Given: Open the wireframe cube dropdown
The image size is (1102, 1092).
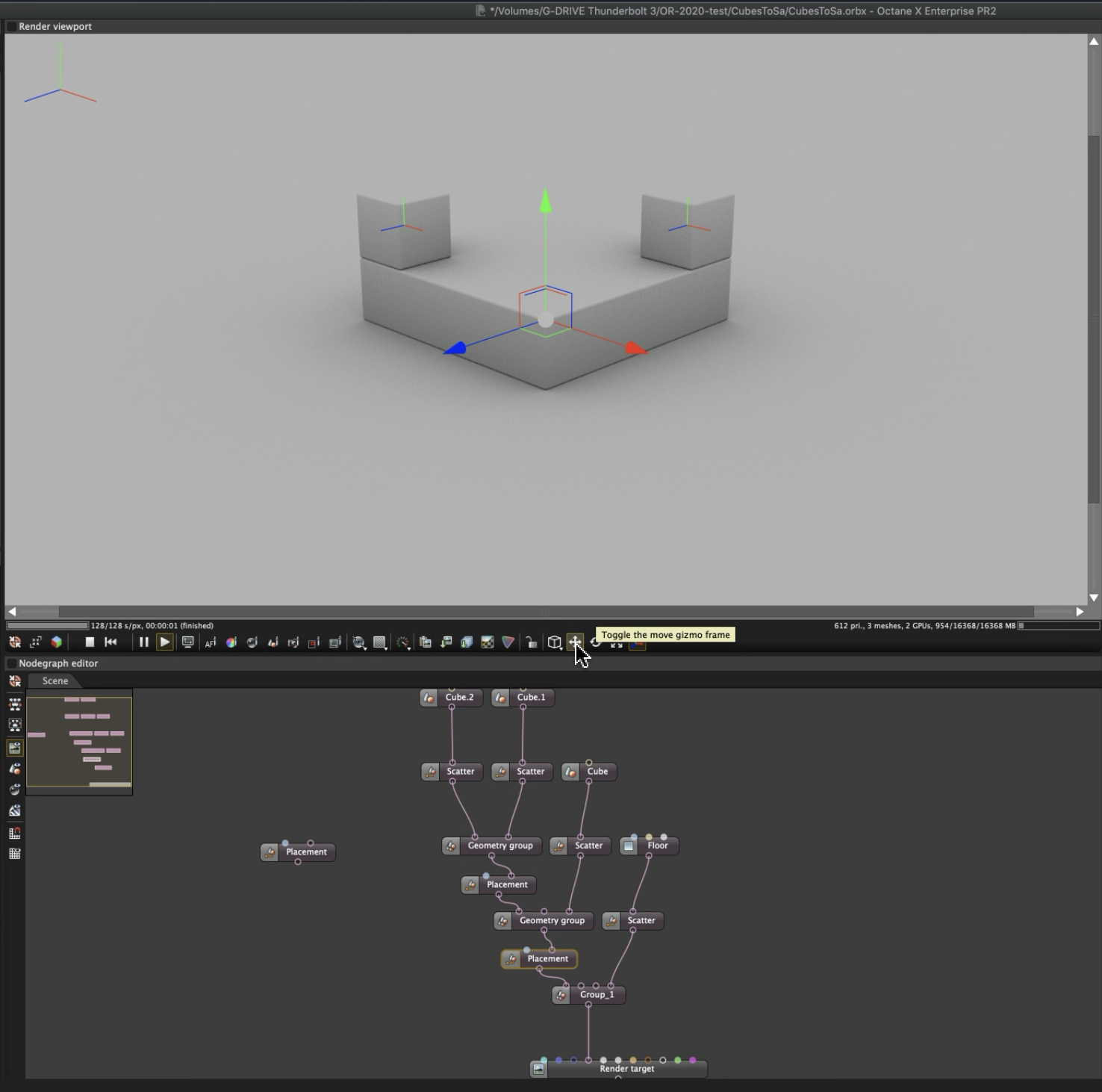Looking at the screenshot, I should 554,642.
